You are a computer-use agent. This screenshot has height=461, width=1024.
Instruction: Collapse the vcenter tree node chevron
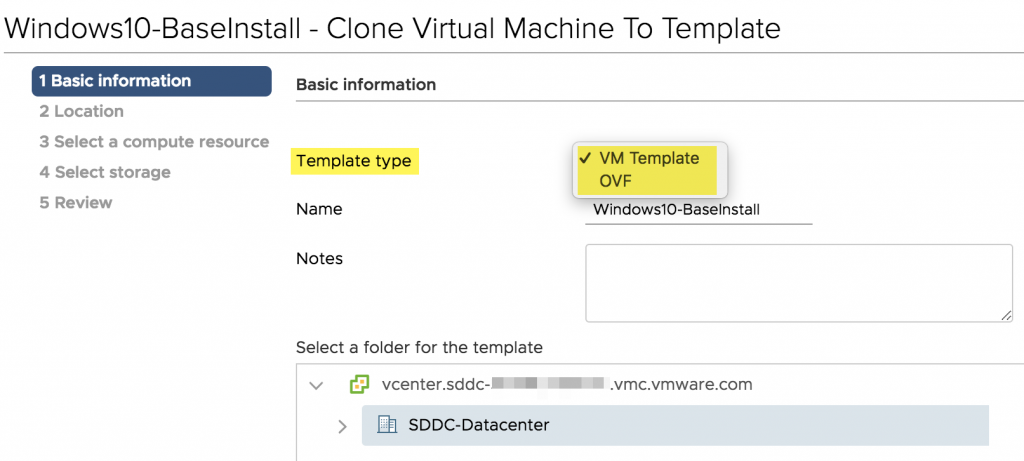(317, 385)
